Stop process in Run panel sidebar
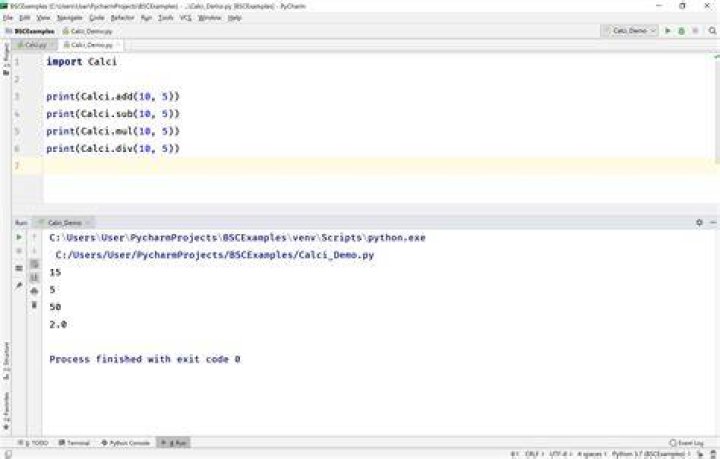This screenshot has height=459, width=720. 19,251
